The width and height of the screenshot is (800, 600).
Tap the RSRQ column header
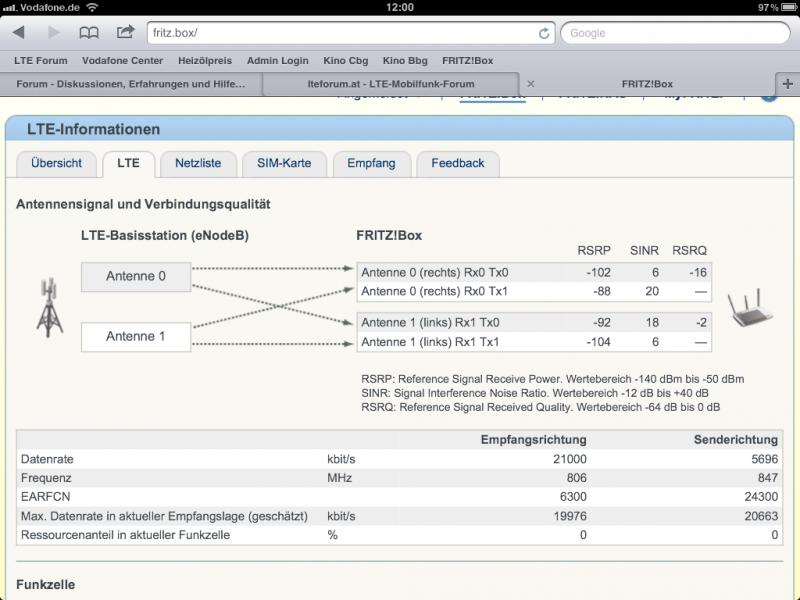[689, 251]
